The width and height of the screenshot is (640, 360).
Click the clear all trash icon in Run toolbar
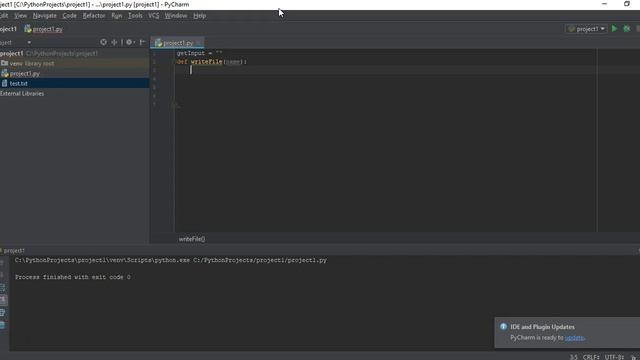3,325
